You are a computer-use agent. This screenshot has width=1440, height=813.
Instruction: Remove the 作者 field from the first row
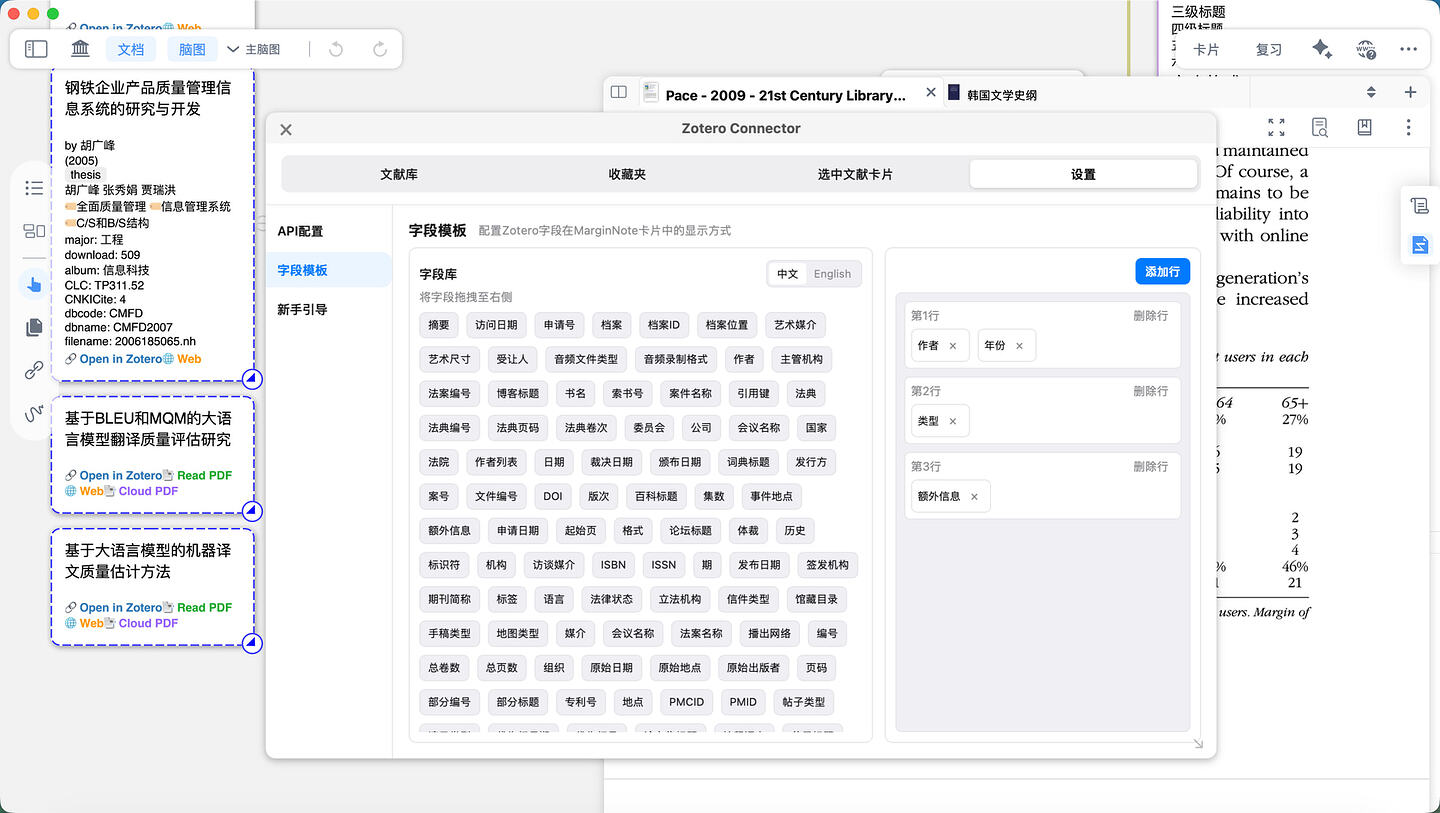point(953,345)
